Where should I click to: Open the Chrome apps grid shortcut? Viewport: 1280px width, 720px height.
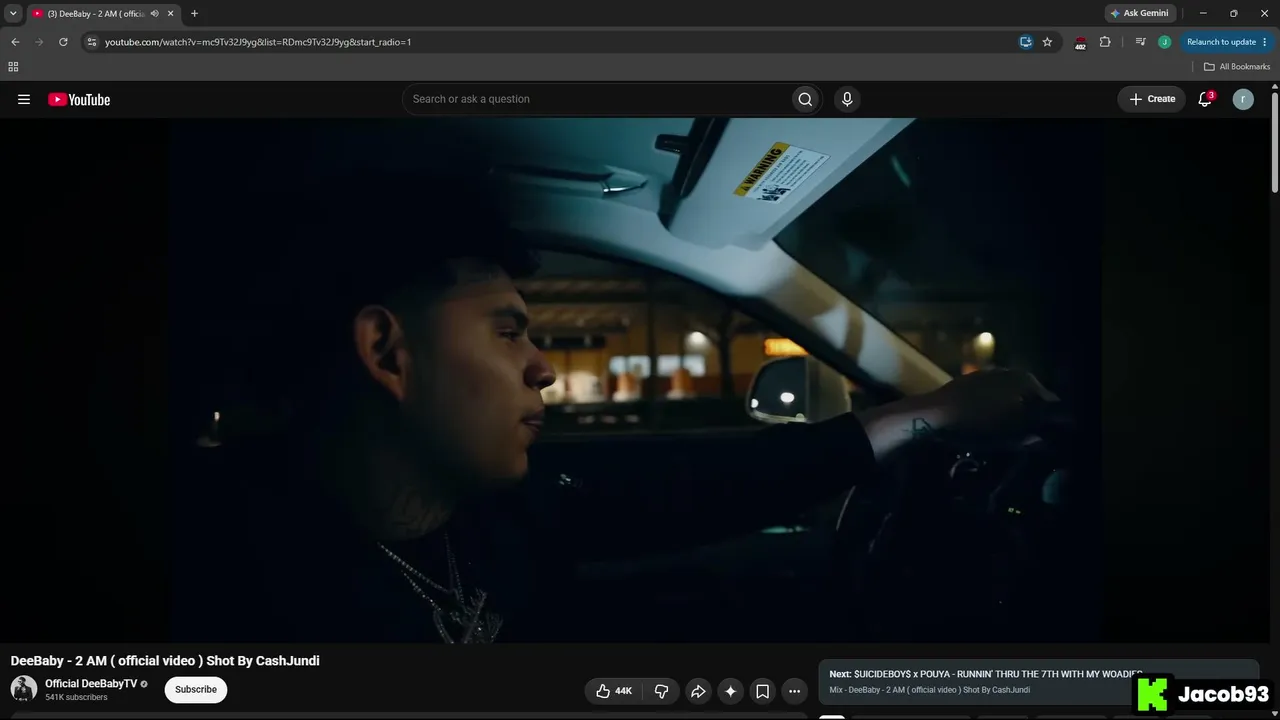(x=13, y=67)
